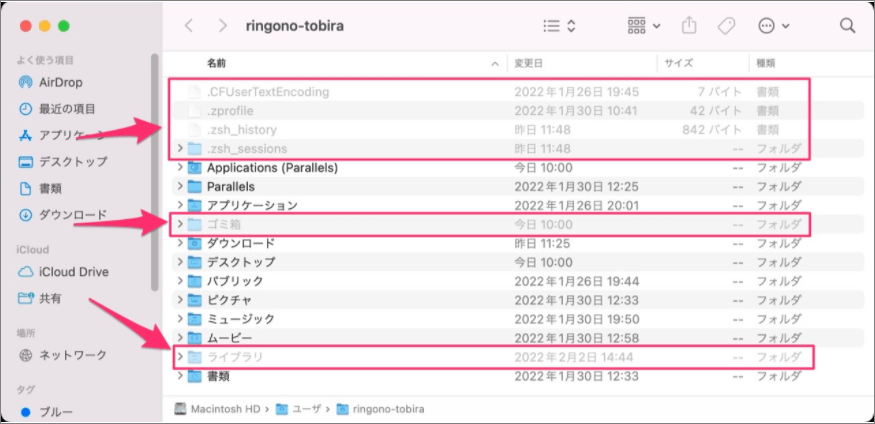Open the group-by grid icon menu

643,26
